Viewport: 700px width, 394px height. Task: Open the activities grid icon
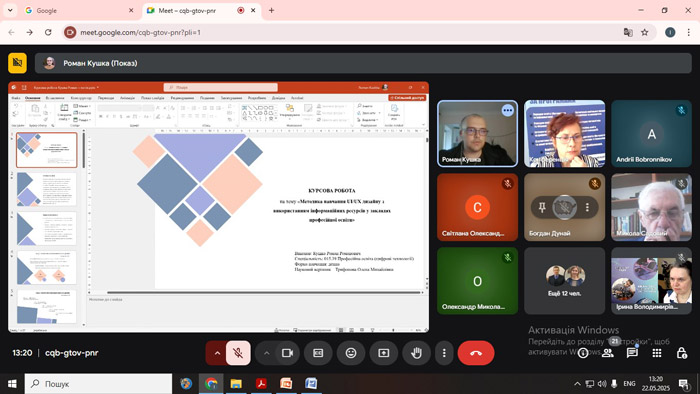pyautogui.click(x=657, y=353)
